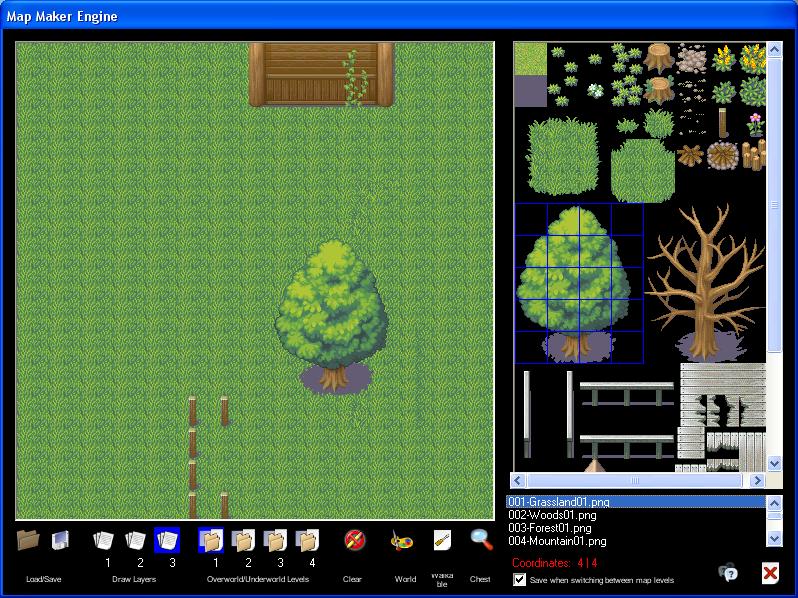Select draw layer 2 icon

pyautogui.click(x=135, y=540)
